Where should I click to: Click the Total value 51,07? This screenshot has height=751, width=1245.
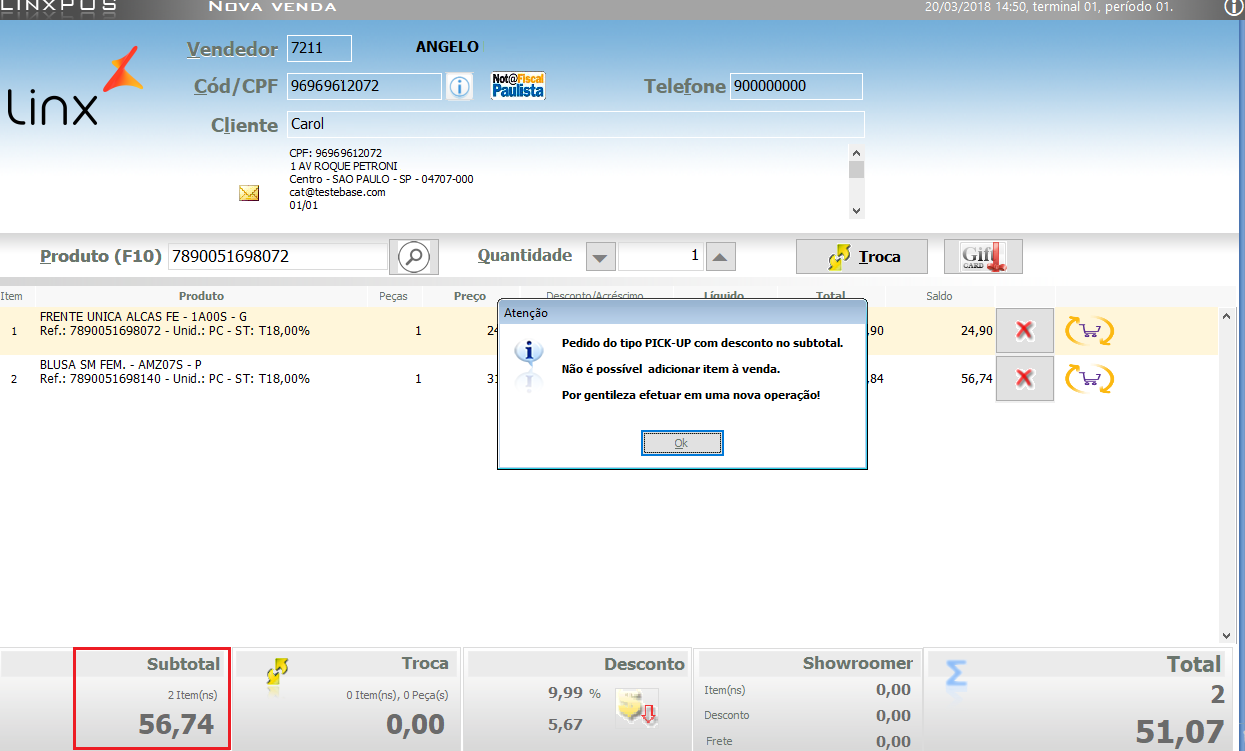click(1180, 733)
